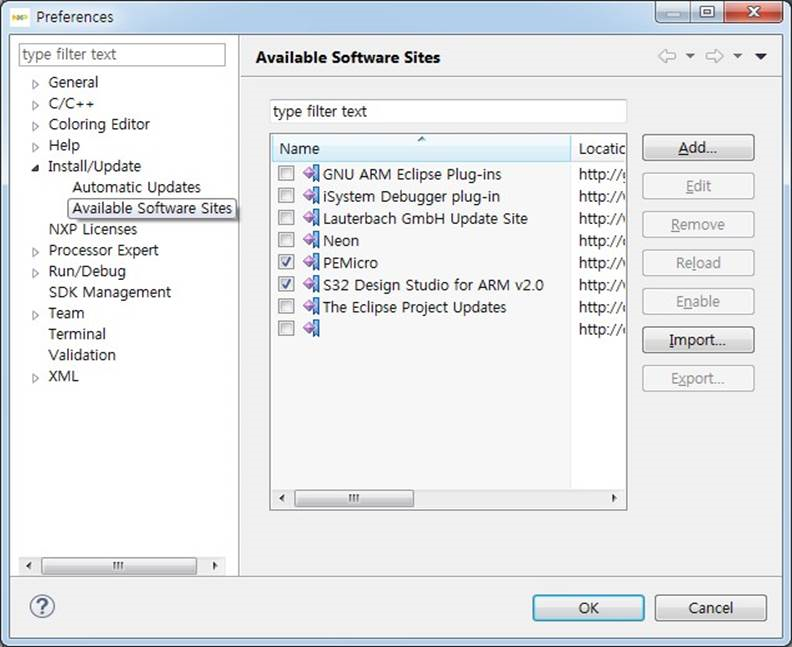Image resolution: width=792 pixels, height=647 pixels.
Task: Click The Eclipse Project Updates site icon
Action: pos(311,307)
